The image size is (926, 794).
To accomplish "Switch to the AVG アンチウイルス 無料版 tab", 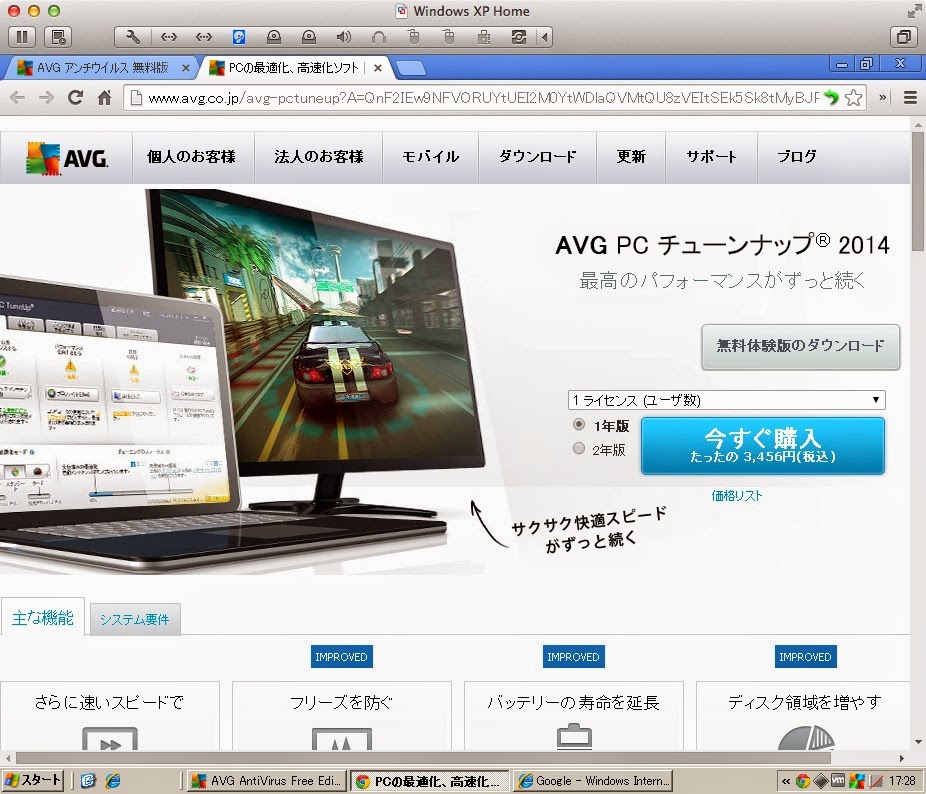I will coord(102,68).
